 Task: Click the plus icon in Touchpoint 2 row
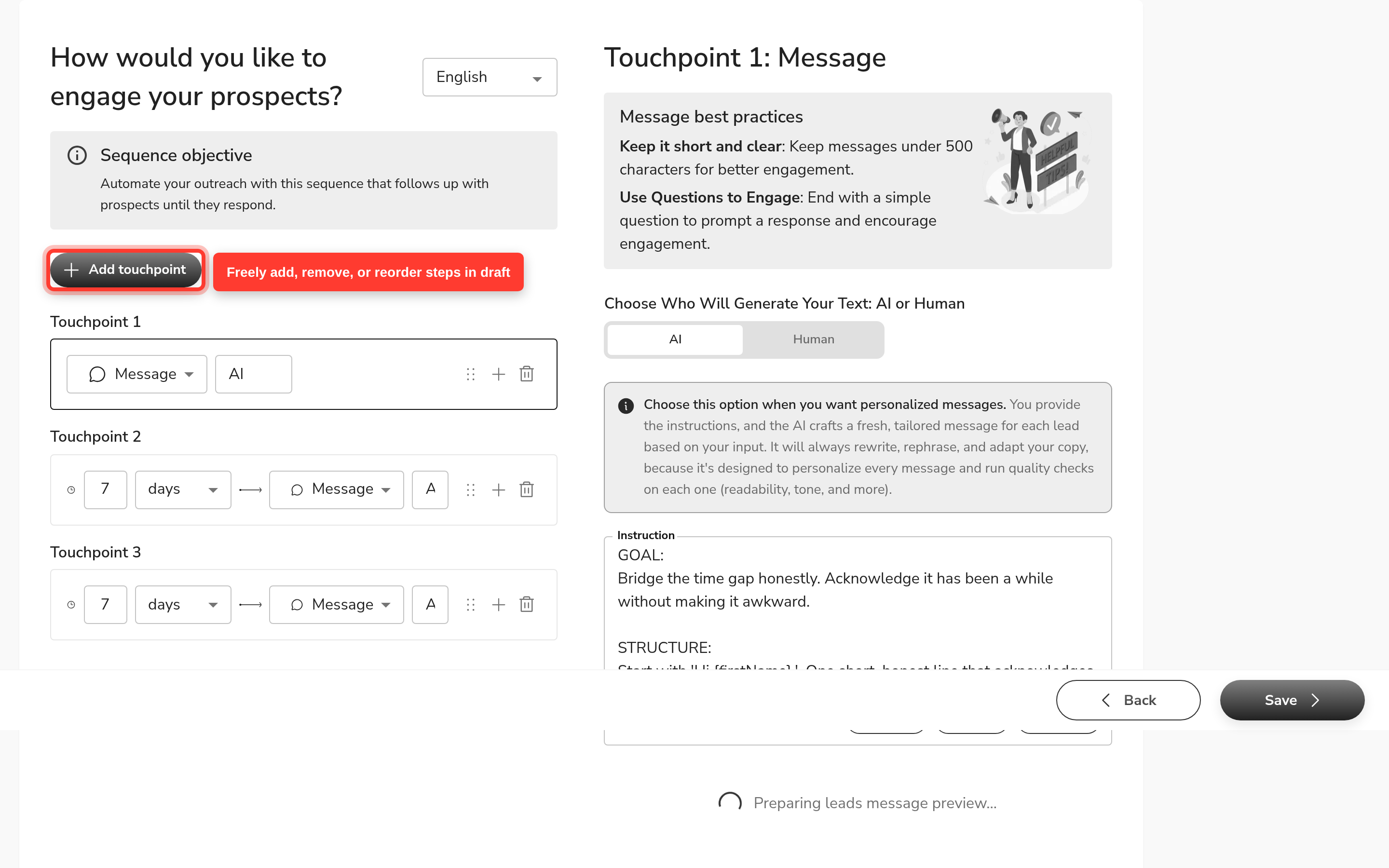[498, 489]
